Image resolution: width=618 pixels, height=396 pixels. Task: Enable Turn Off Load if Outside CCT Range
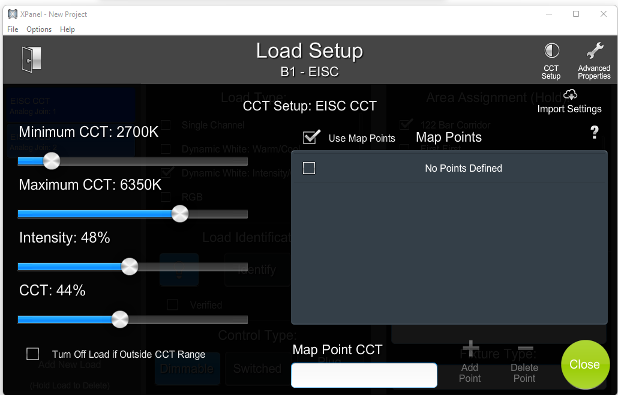(x=33, y=354)
